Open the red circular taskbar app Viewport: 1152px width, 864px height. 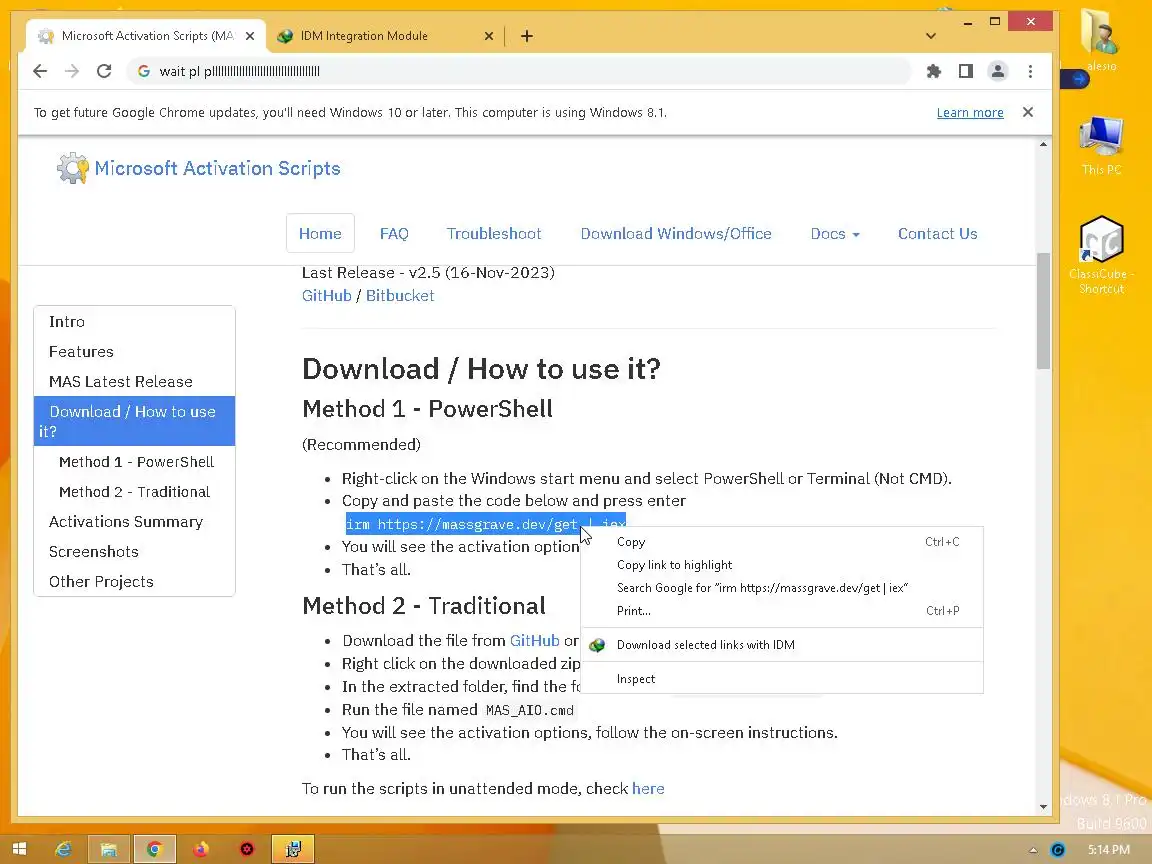coord(247,849)
